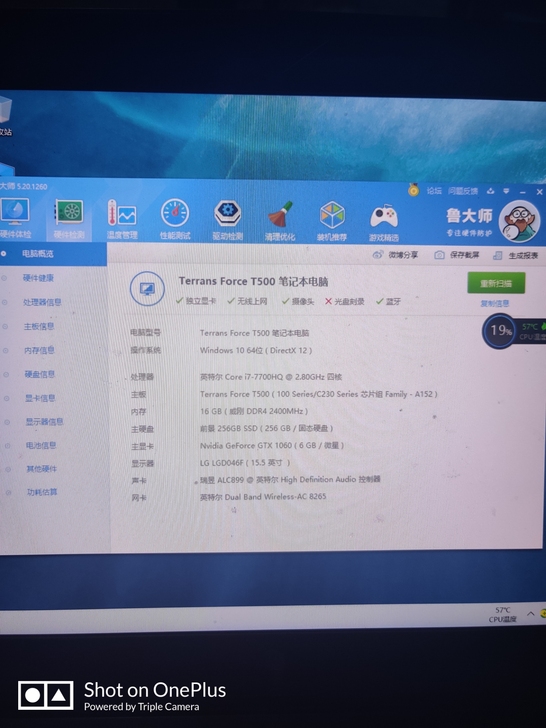
Task: Click the 鲁大师 cartoon avatar logo
Action: point(519,221)
